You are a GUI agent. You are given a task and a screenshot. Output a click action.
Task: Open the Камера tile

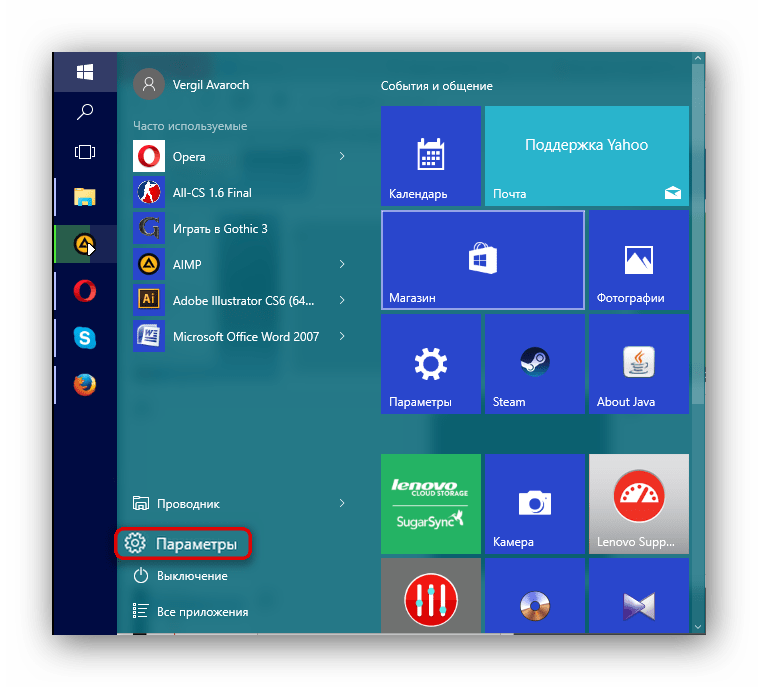pyautogui.click(x=535, y=504)
